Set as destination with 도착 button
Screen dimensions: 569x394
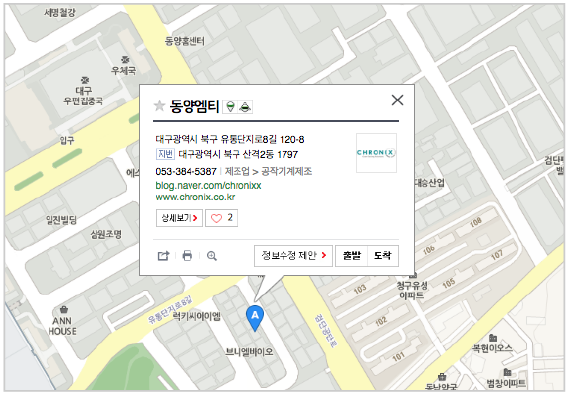383,256
